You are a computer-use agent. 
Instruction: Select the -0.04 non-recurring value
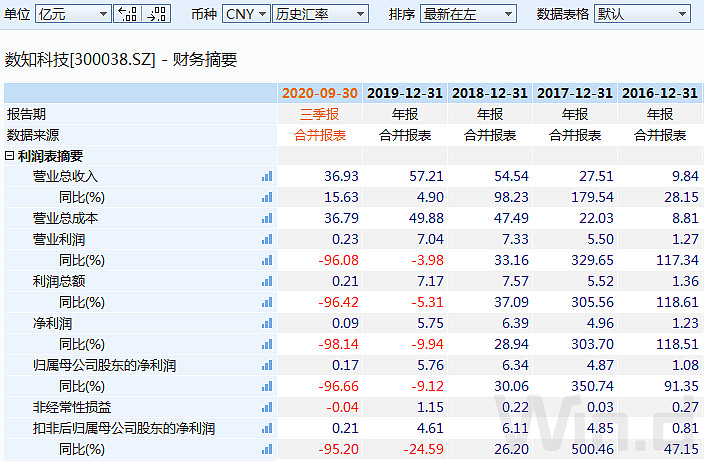pyautogui.click(x=342, y=407)
